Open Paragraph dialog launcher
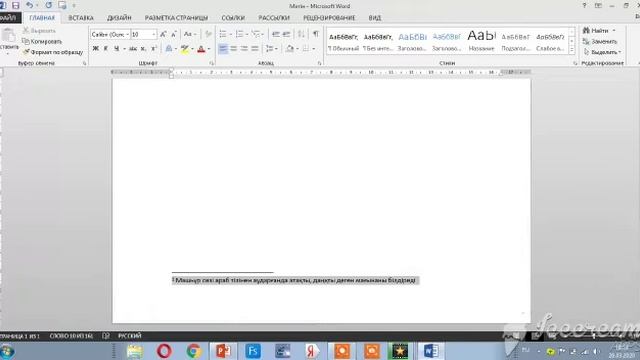The image size is (640, 360). [x=319, y=63]
